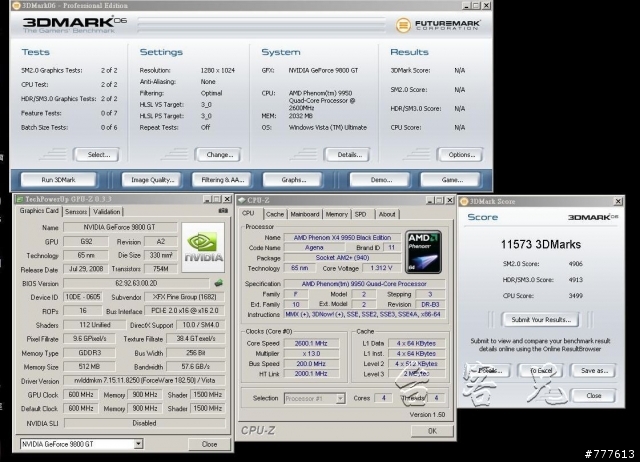The height and width of the screenshot is (462, 640).
Task: Click the CPU-Z Specification field
Action: [x=364, y=284]
